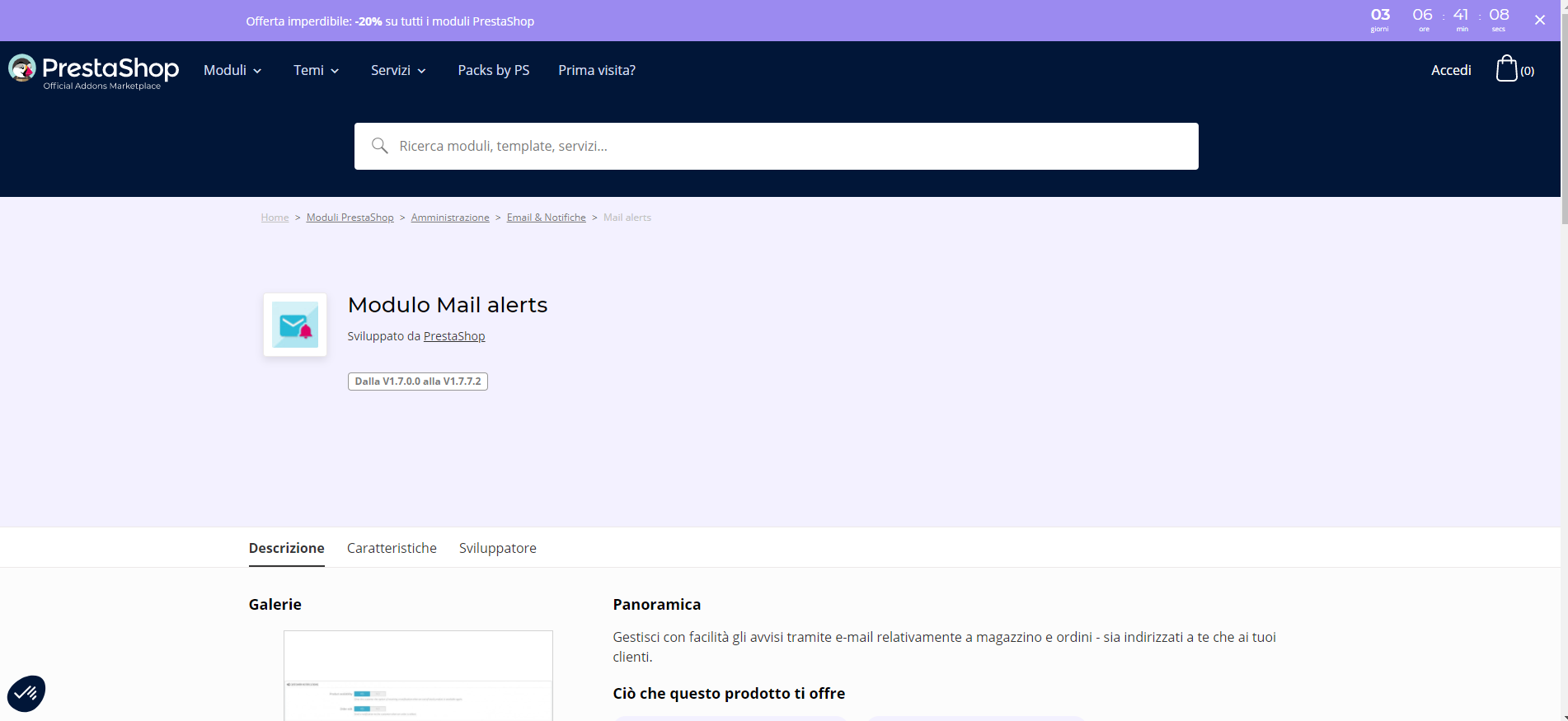The image size is (1568, 721).
Task: Open Amministrazione breadcrumb
Action: click(450, 218)
